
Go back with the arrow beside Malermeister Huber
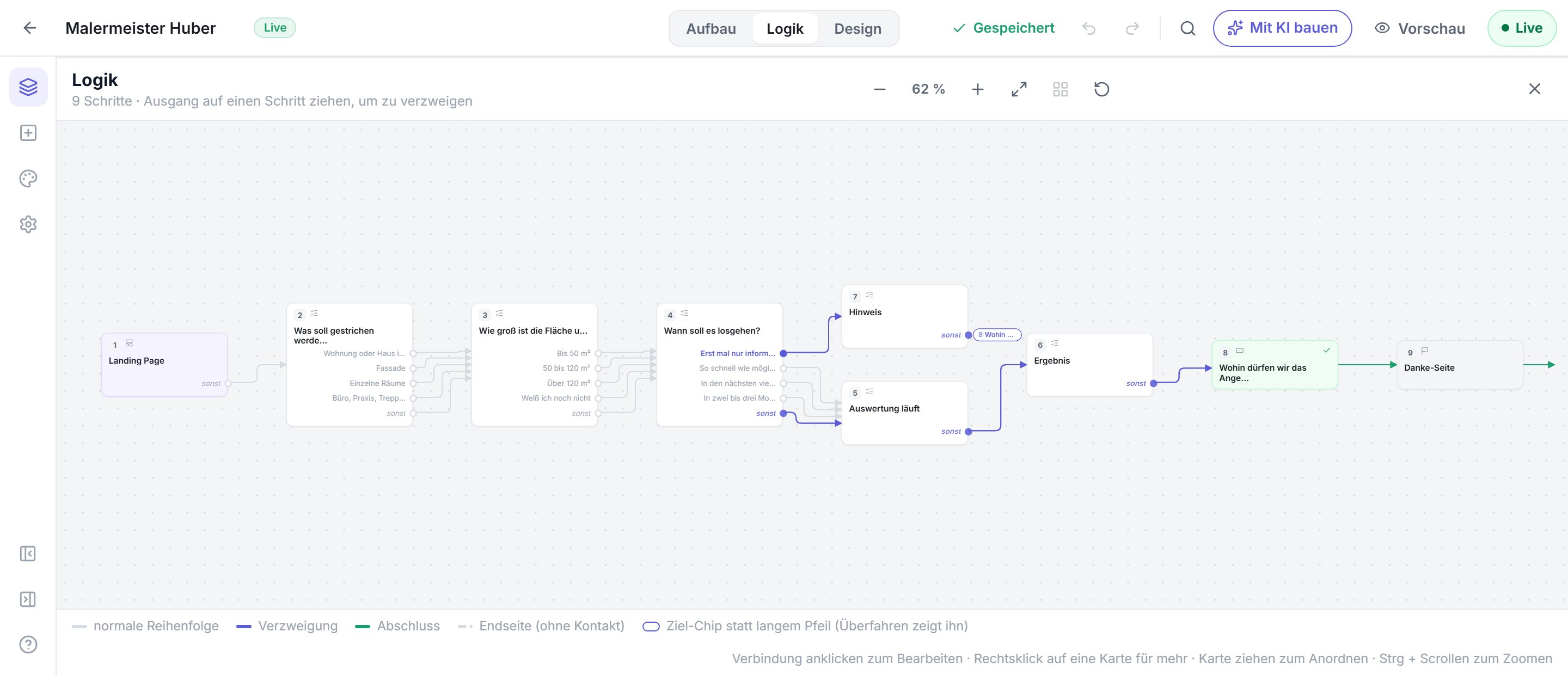29,28
